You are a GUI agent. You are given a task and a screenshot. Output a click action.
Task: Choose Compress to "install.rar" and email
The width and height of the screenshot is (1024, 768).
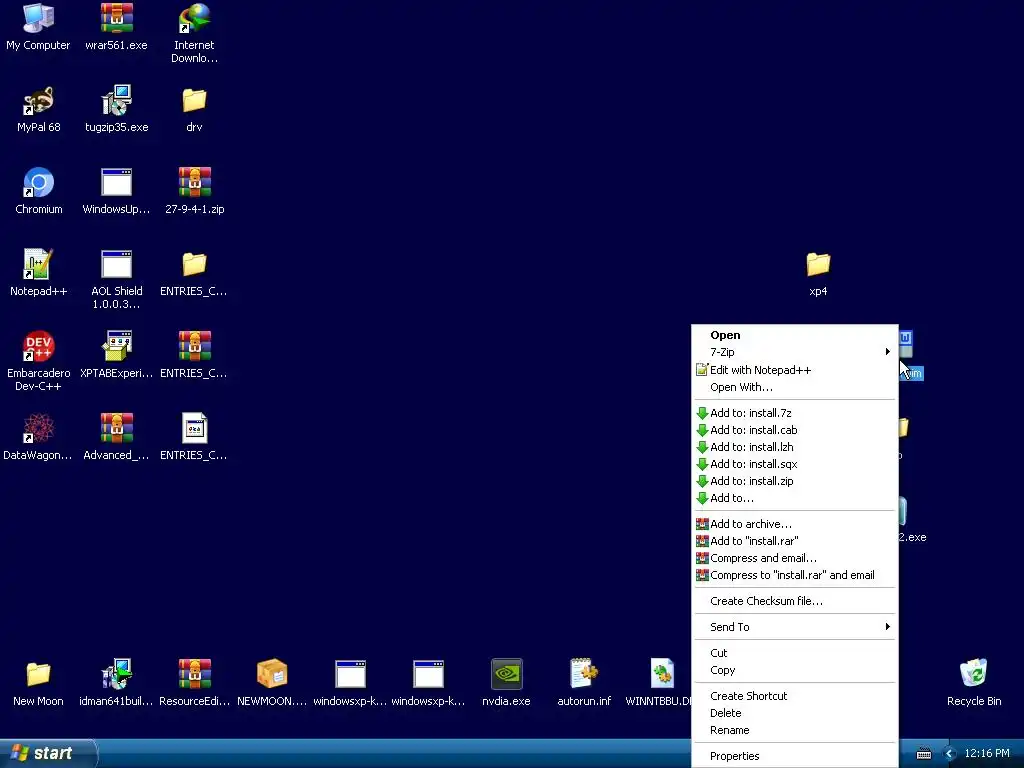(x=795, y=575)
